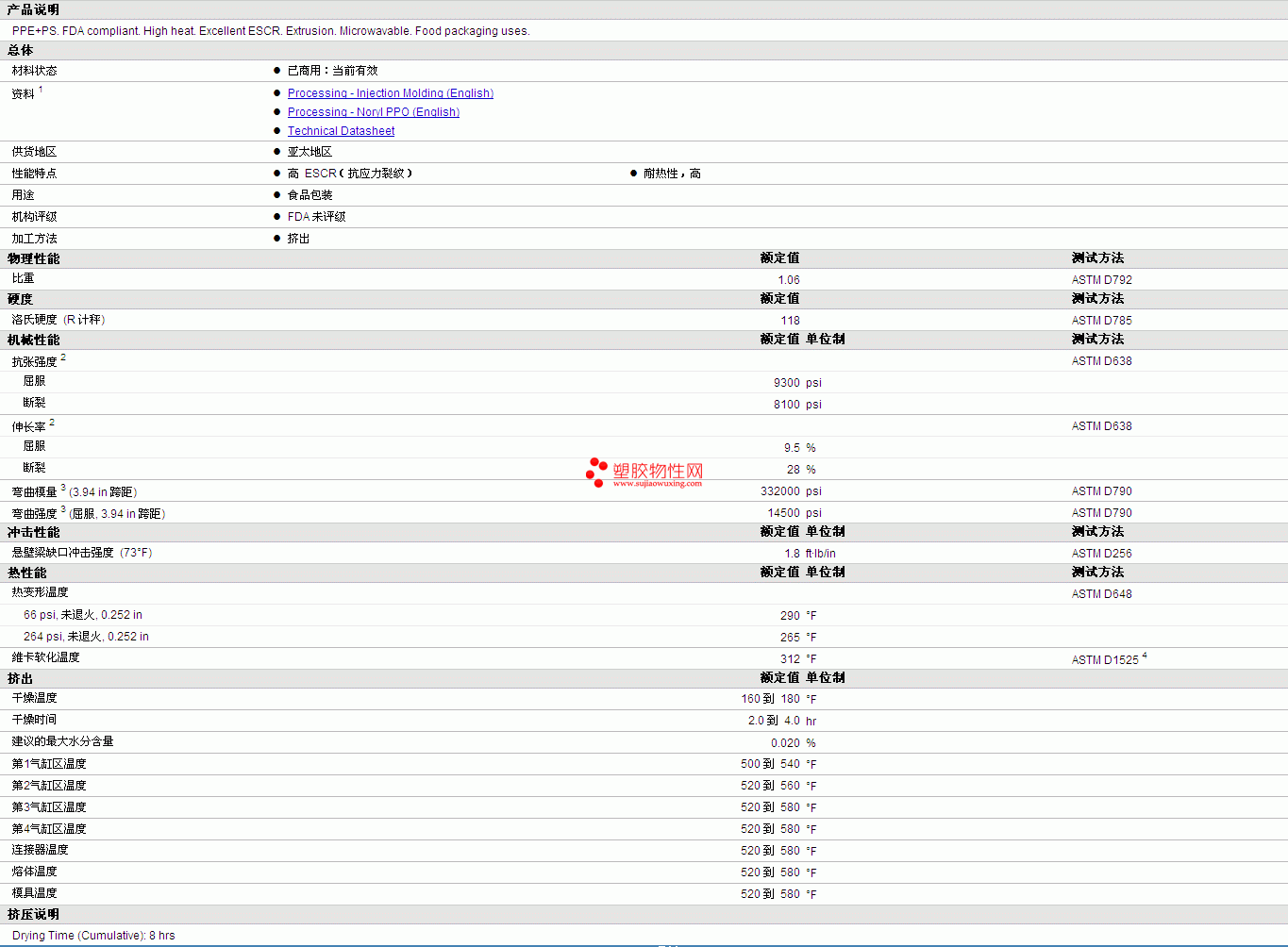Click the "290 °F" deflection temperature value

[798, 616]
